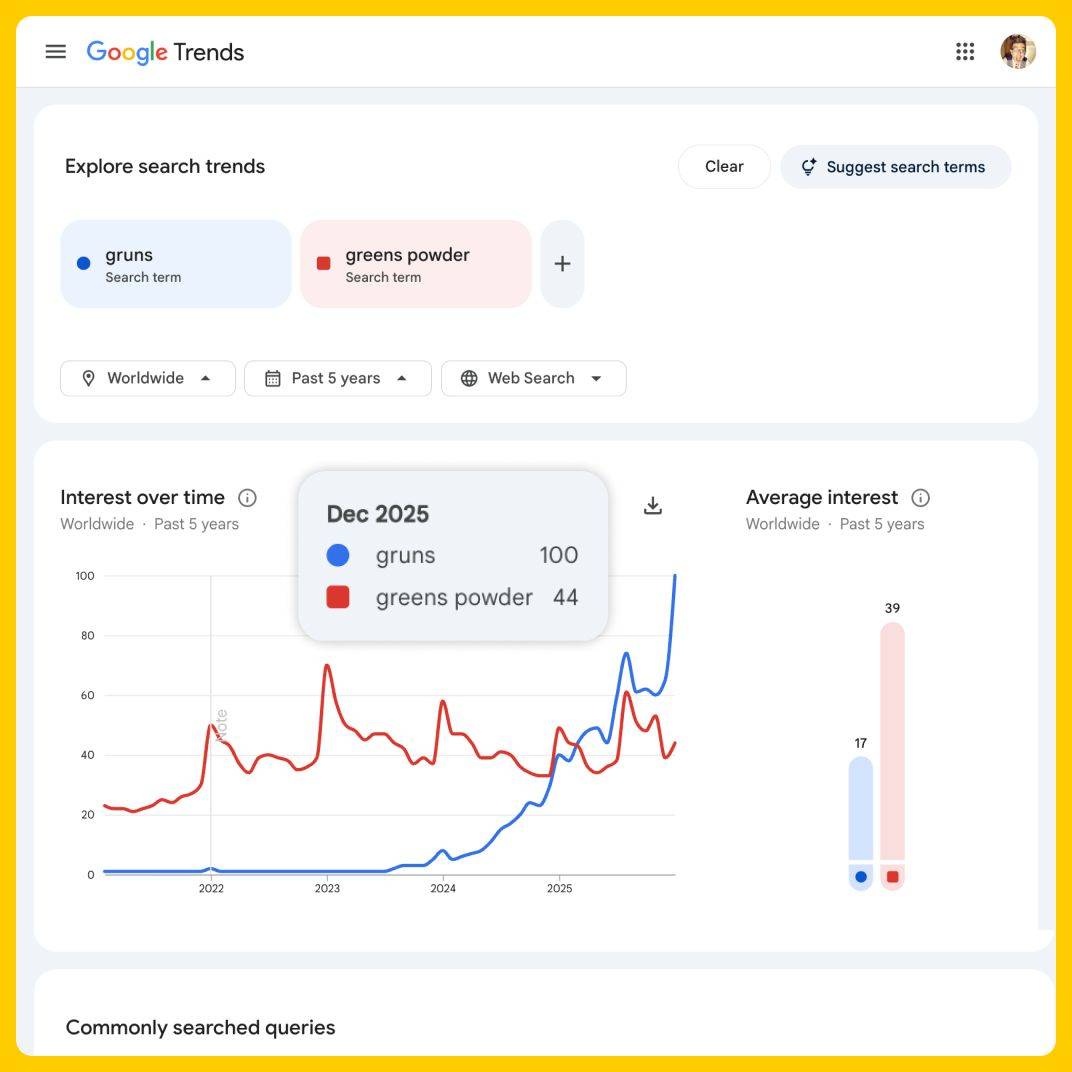Open your Google account profile picture
1072x1072 pixels.
point(1019,51)
